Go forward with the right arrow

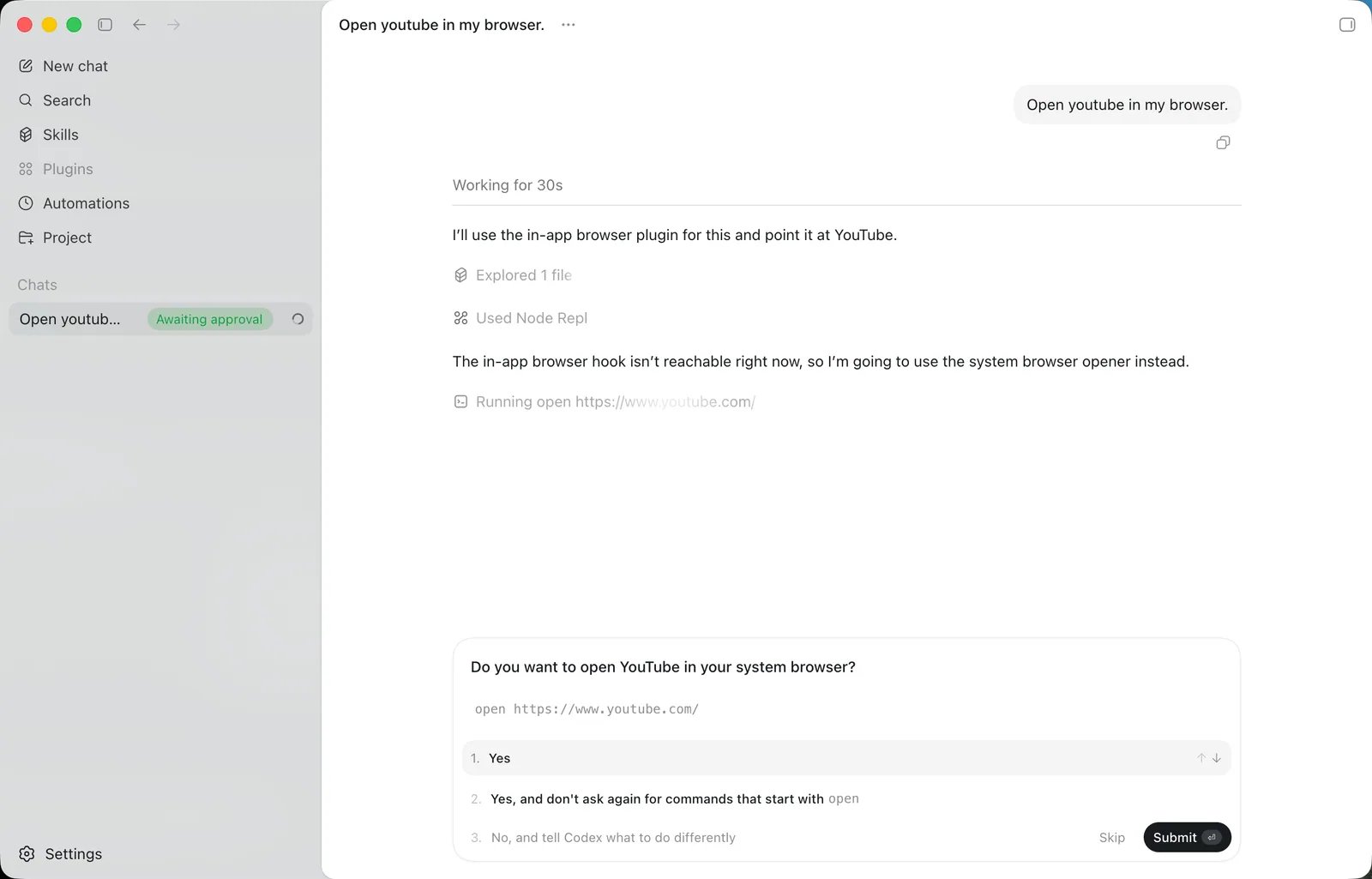pyautogui.click(x=173, y=25)
